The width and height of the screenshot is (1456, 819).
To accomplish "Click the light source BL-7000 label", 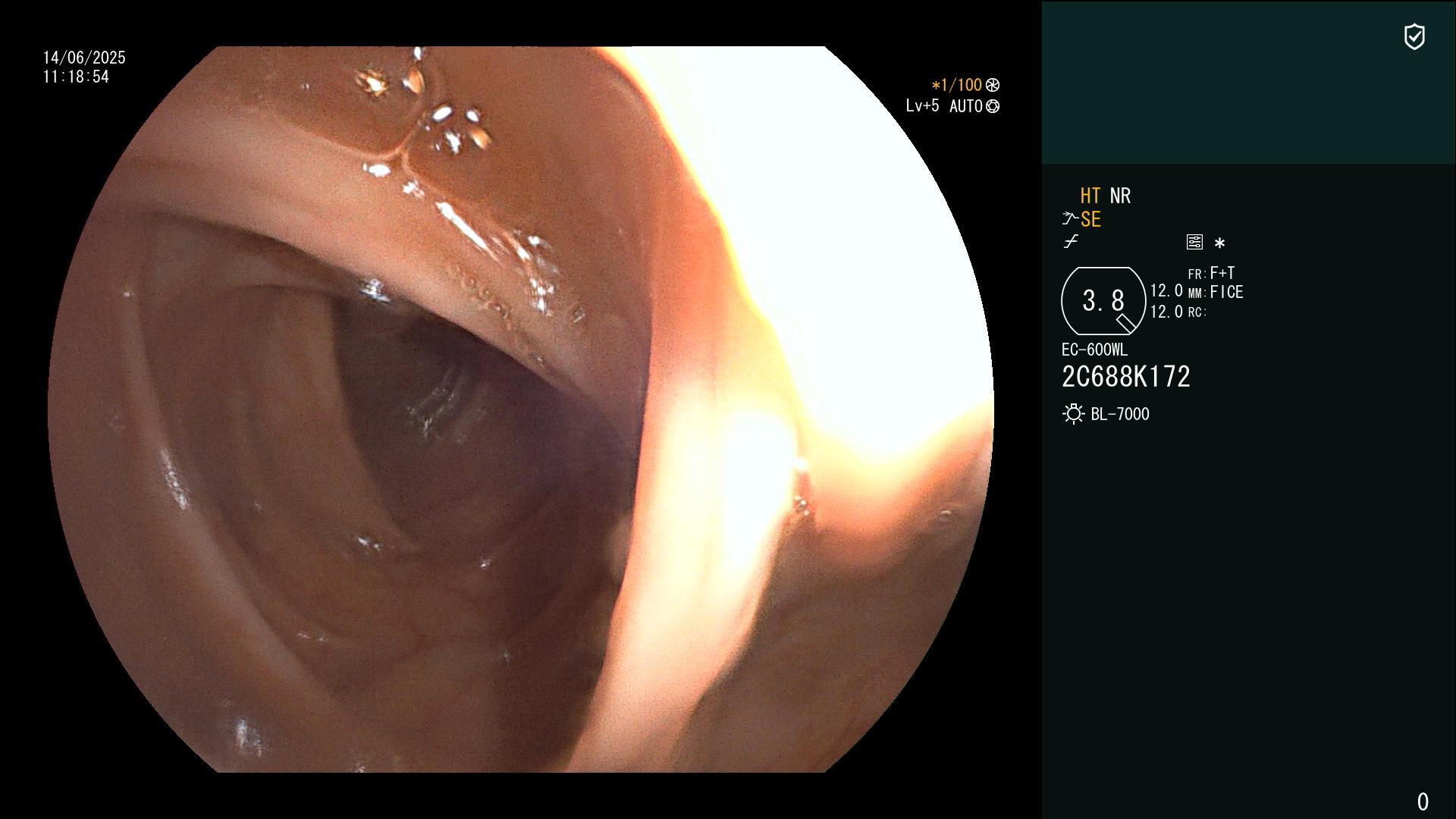I will pos(1120,414).
